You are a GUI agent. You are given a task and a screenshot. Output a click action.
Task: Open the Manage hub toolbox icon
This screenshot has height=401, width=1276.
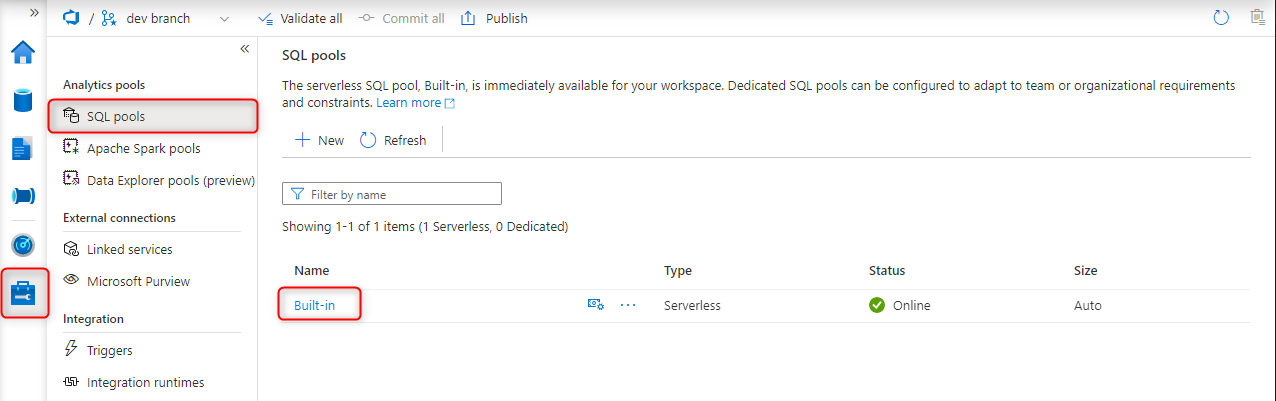click(x=22, y=293)
